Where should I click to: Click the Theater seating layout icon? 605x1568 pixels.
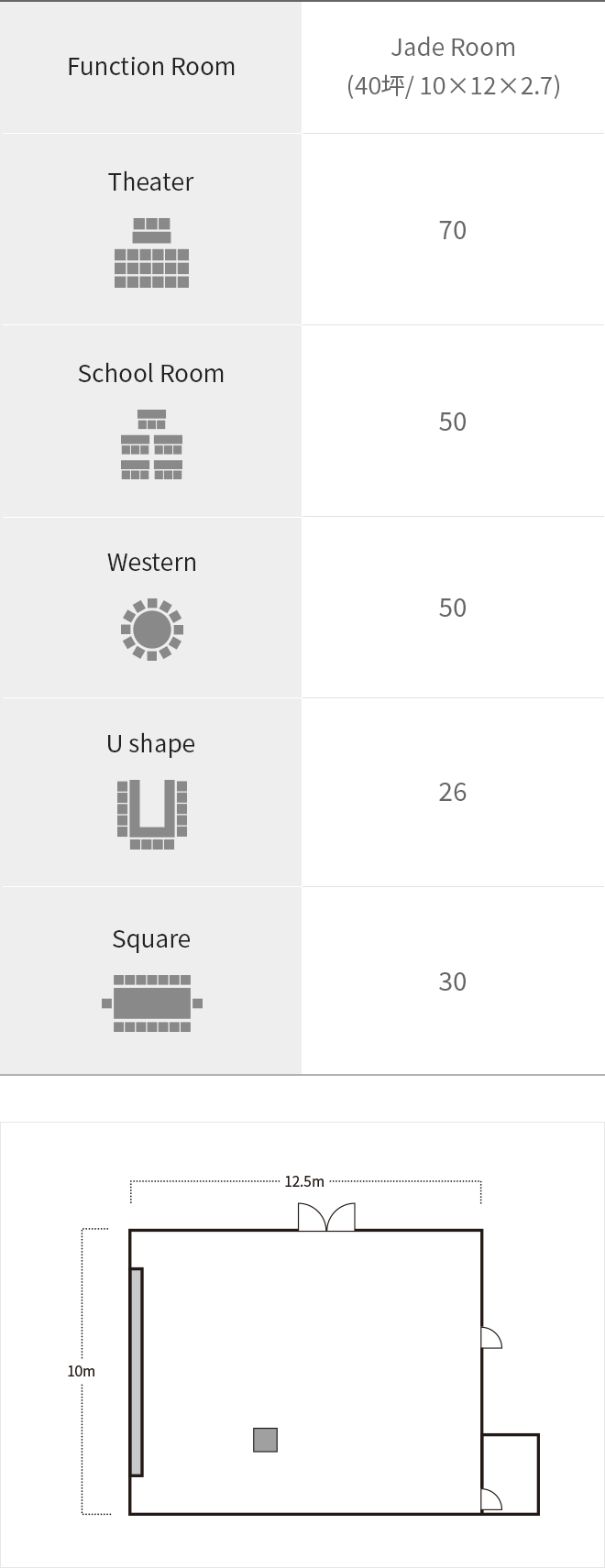pyautogui.click(x=151, y=253)
